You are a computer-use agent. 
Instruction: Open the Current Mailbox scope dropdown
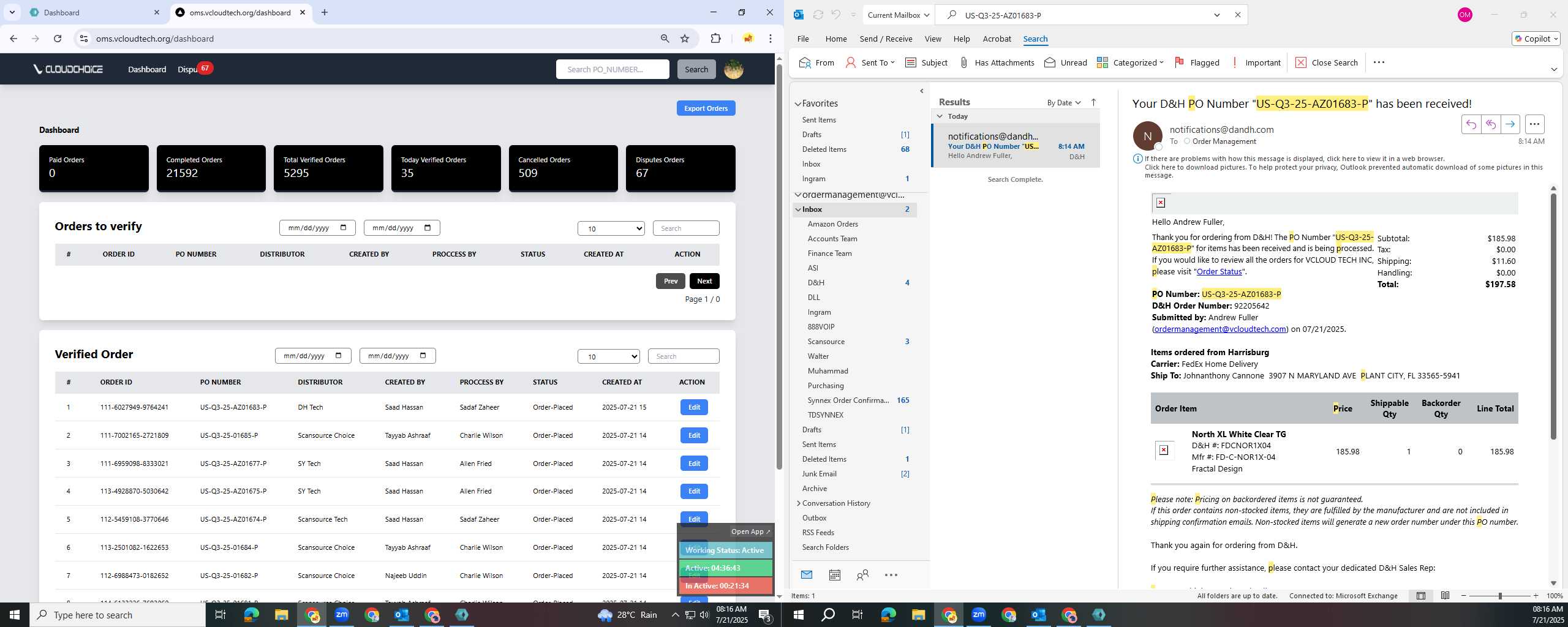click(x=899, y=15)
